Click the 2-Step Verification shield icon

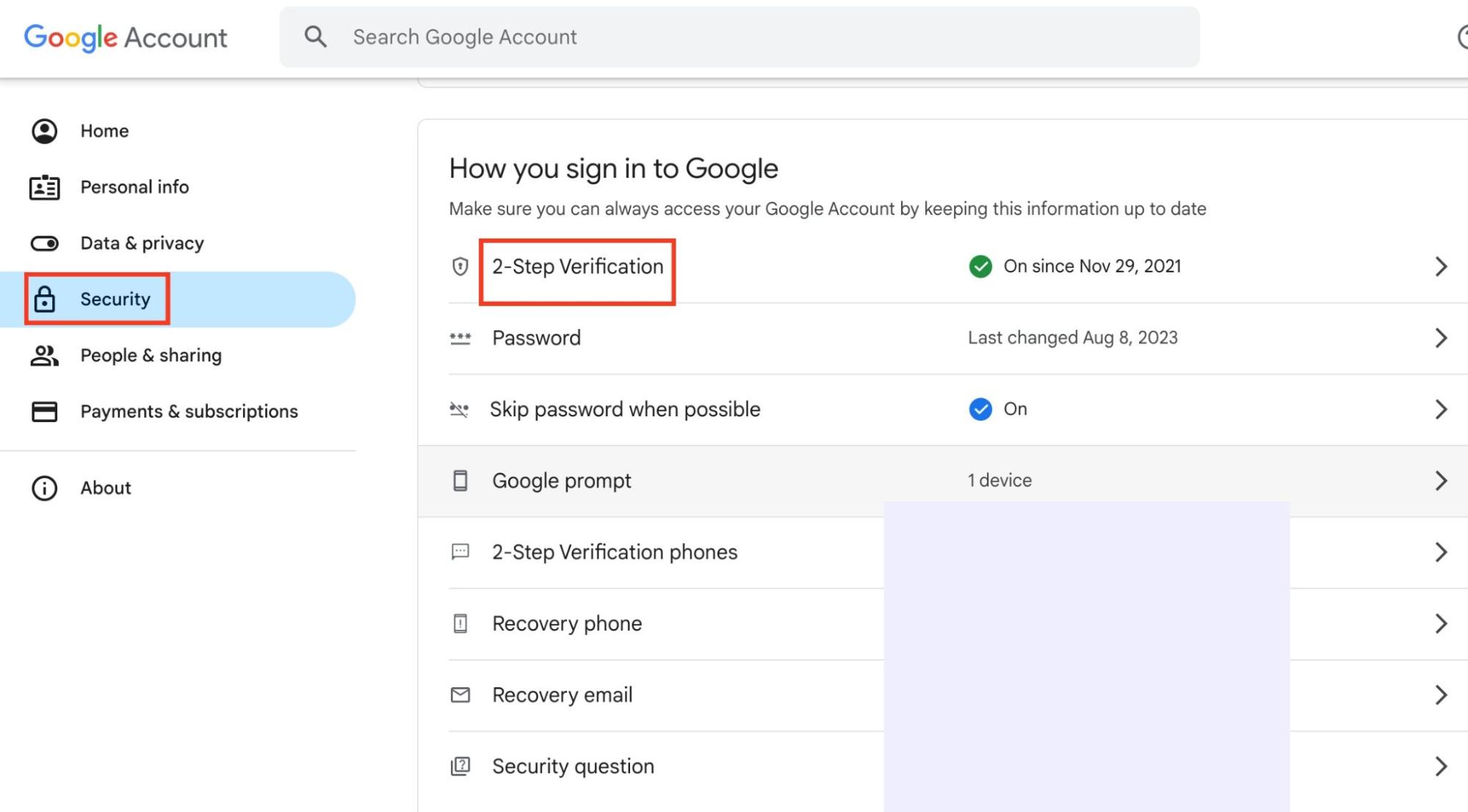pos(460,267)
